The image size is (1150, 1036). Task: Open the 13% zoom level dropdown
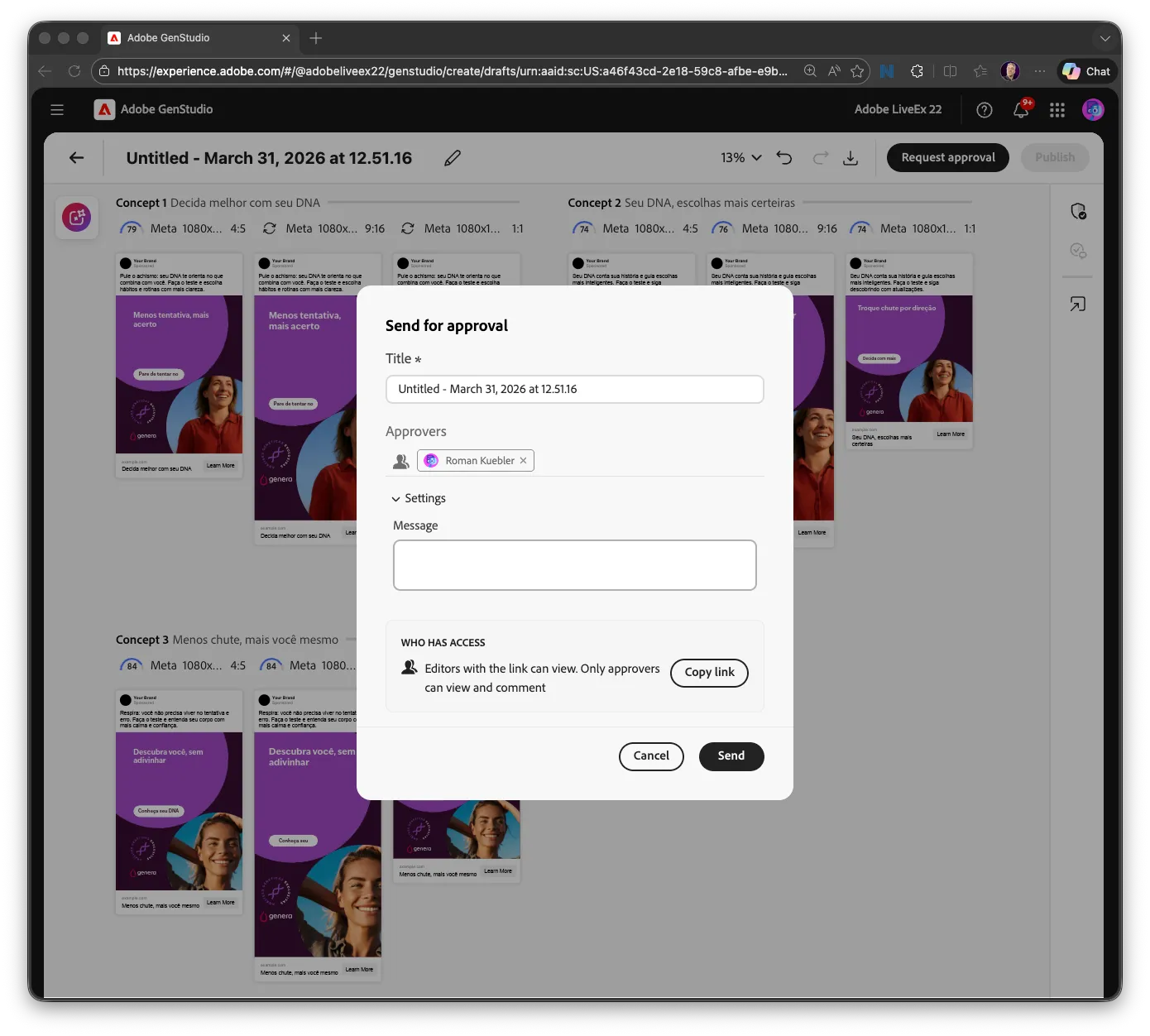click(741, 157)
